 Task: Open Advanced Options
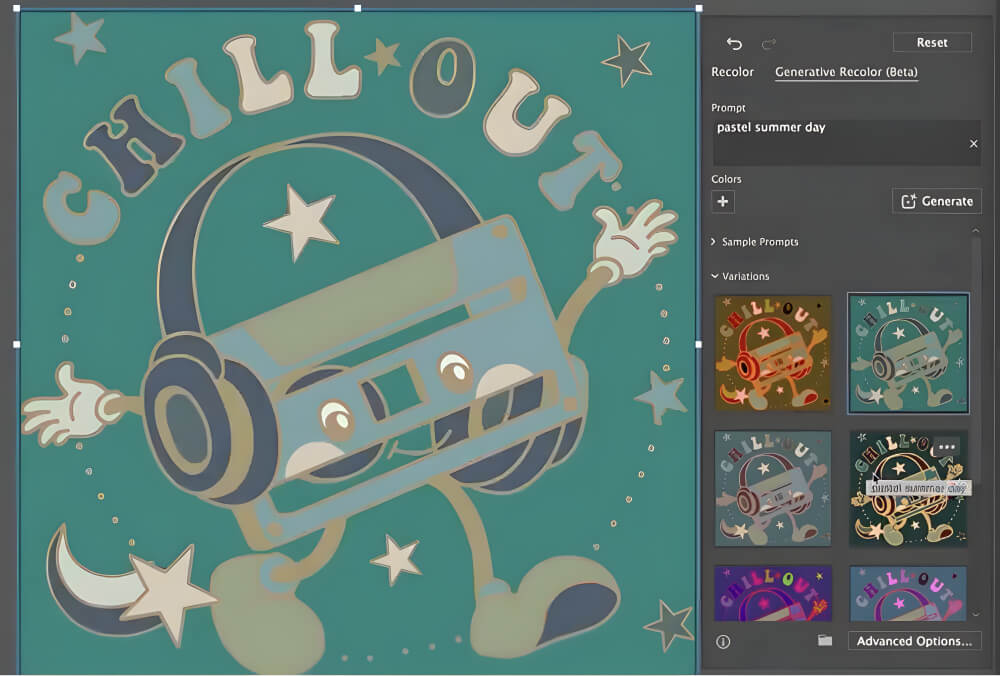pos(914,641)
